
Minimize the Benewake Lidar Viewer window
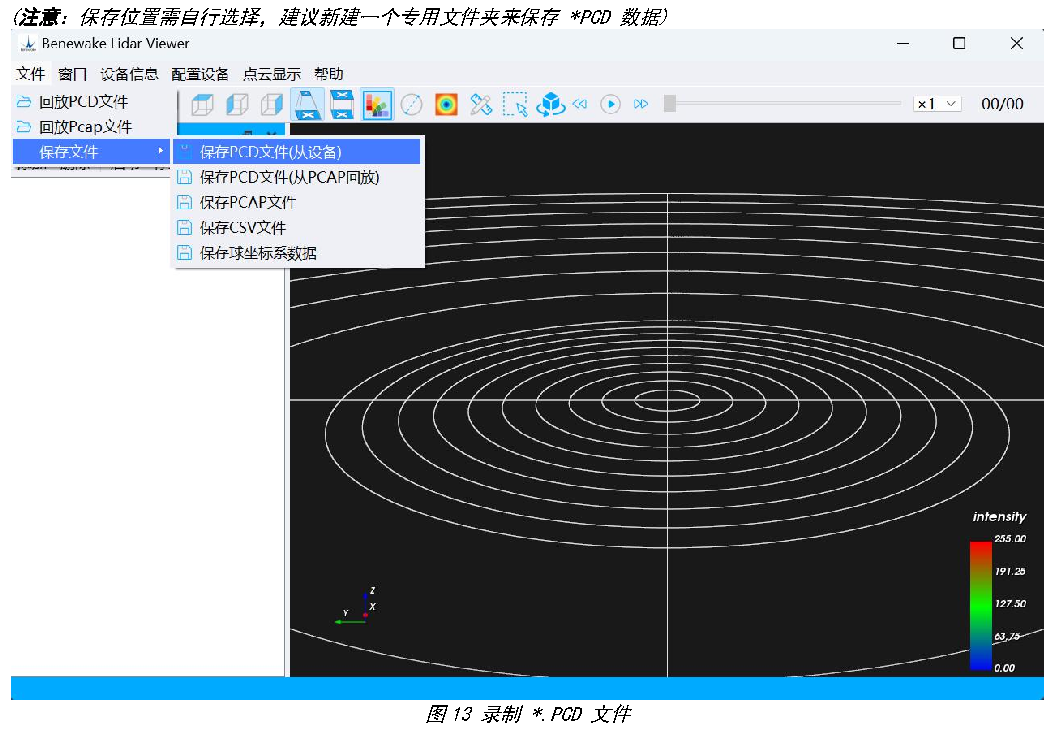903,44
